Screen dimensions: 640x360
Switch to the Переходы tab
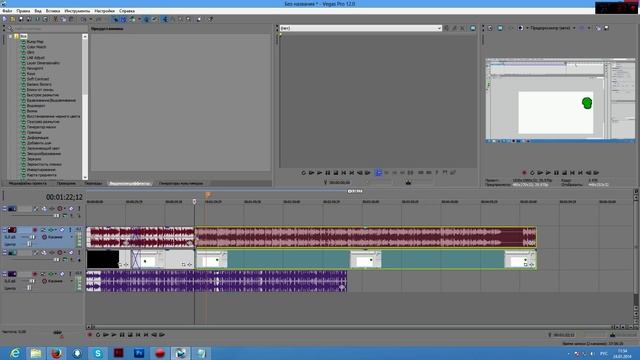coord(93,183)
